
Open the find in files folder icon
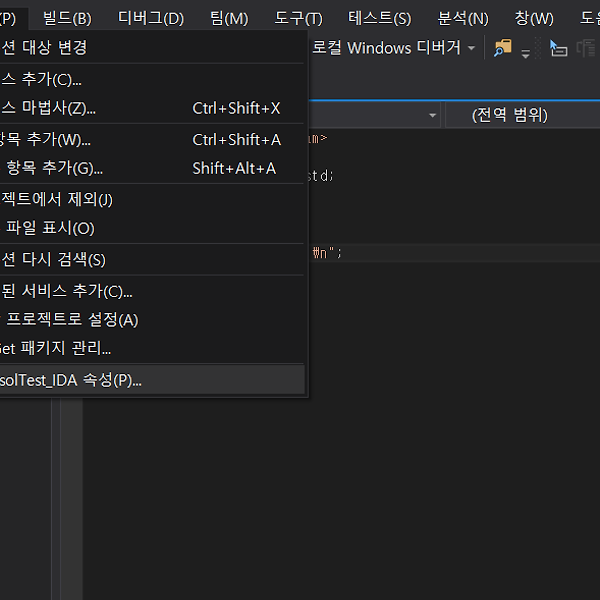point(503,48)
